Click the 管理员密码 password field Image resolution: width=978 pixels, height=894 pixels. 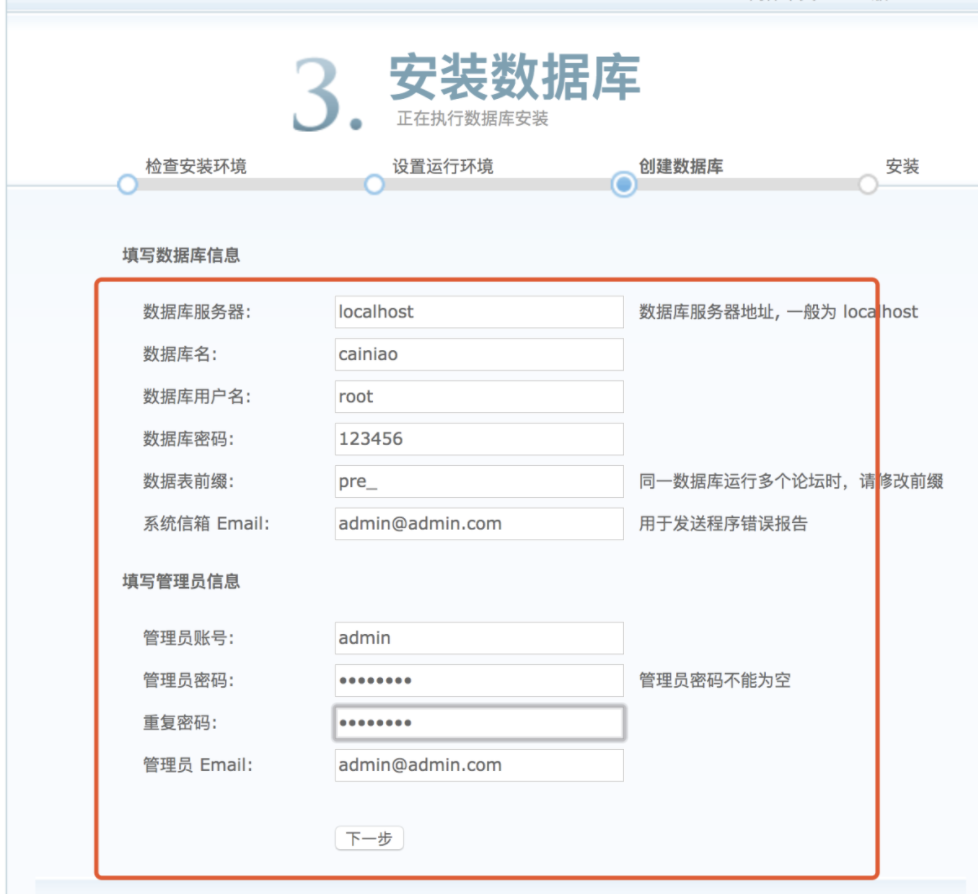coord(479,681)
